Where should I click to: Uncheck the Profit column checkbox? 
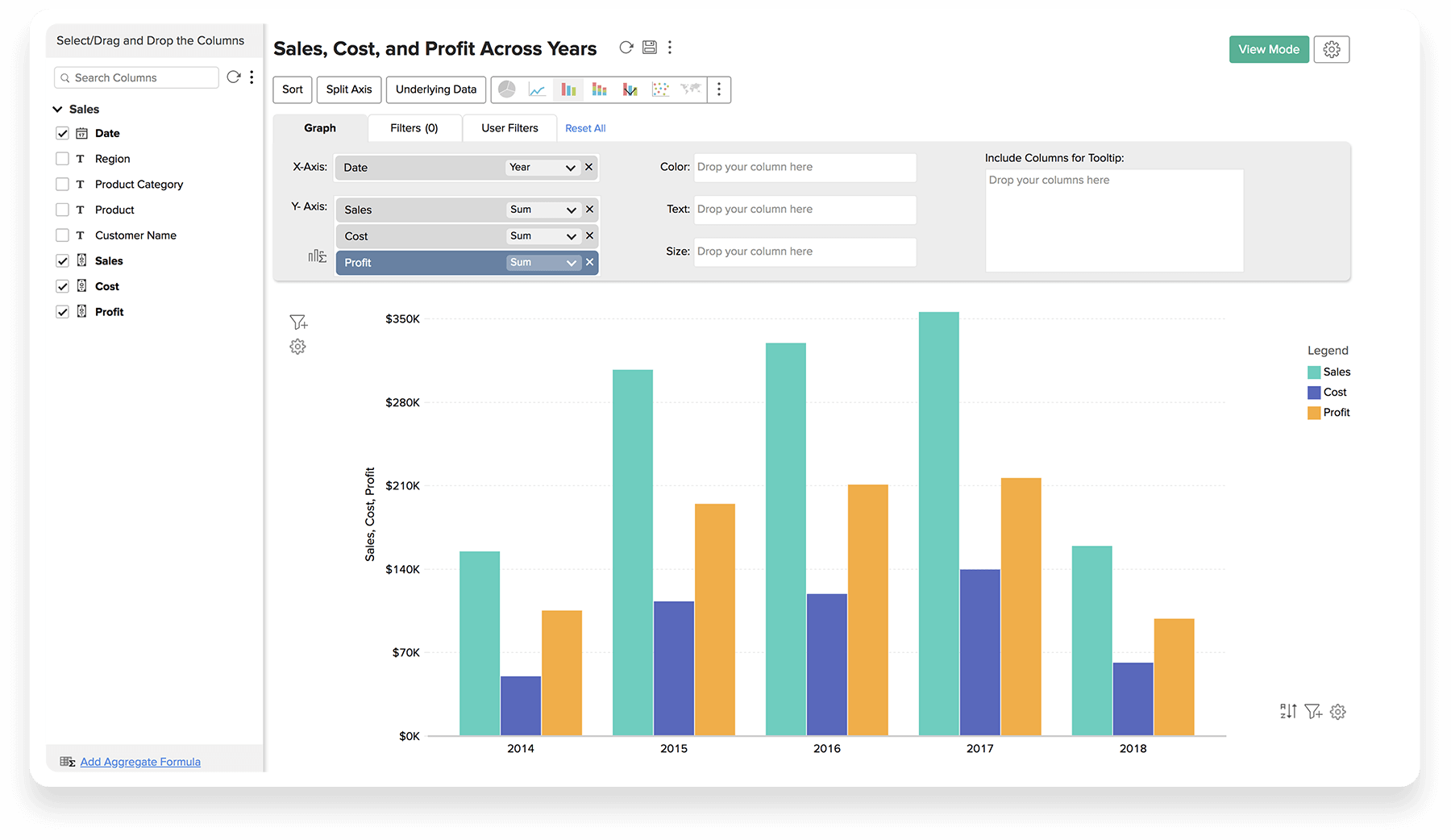(62, 312)
